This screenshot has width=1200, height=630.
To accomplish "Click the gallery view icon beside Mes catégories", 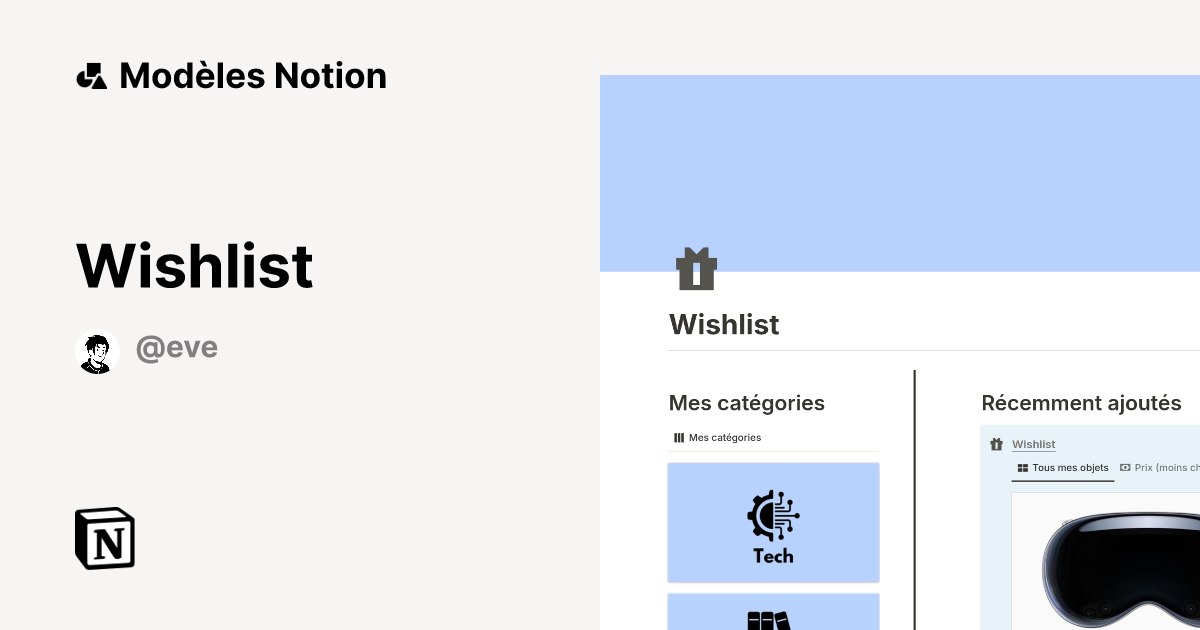I will (679, 437).
